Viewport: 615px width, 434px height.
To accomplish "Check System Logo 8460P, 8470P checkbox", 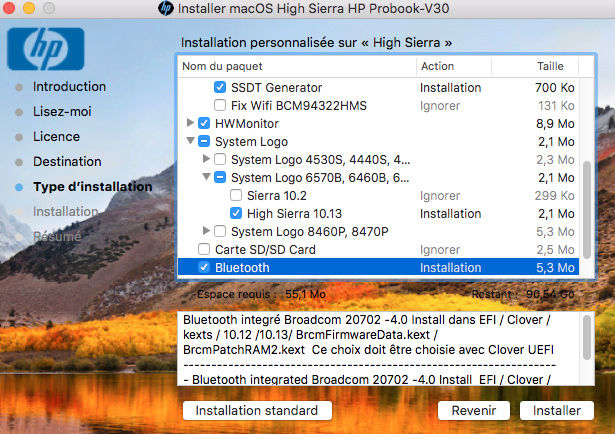I will (x=220, y=231).
